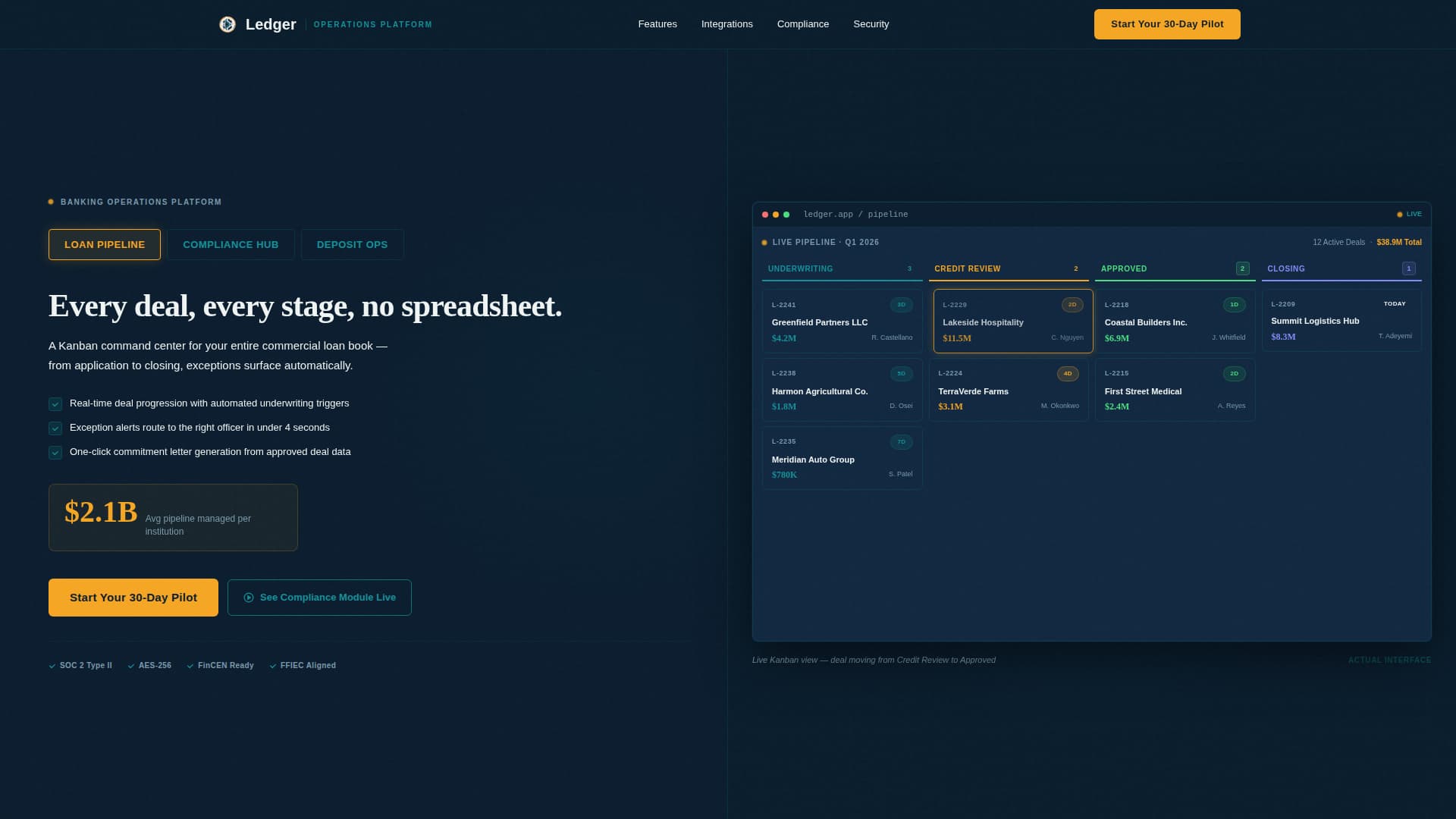Click the LIVE PIPELINE · Q1 2026 label

tap(826, 243)
